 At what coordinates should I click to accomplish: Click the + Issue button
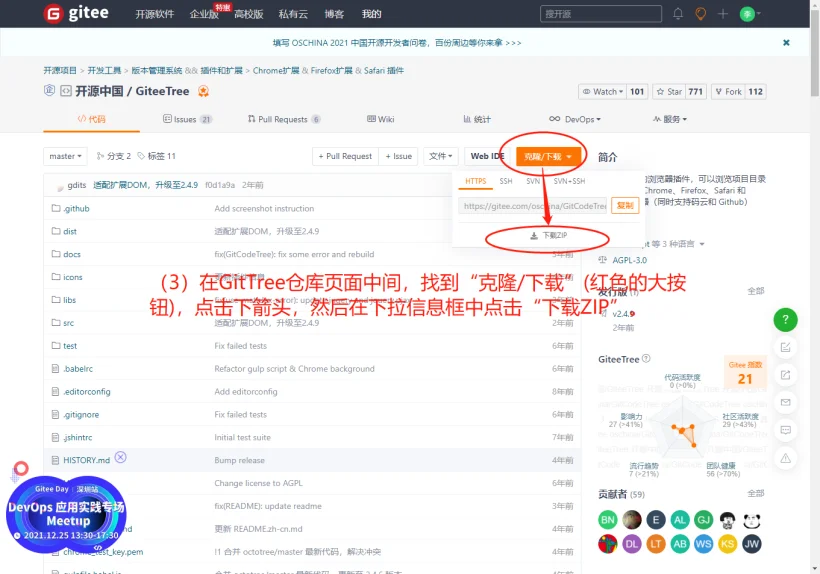coord(398,156)
